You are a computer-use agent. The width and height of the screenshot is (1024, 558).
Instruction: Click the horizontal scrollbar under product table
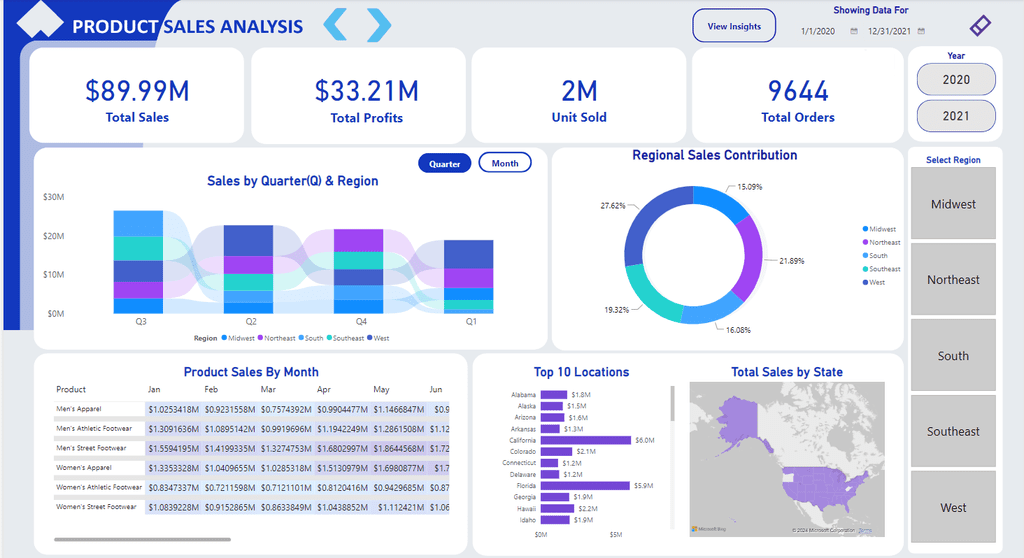142,539
